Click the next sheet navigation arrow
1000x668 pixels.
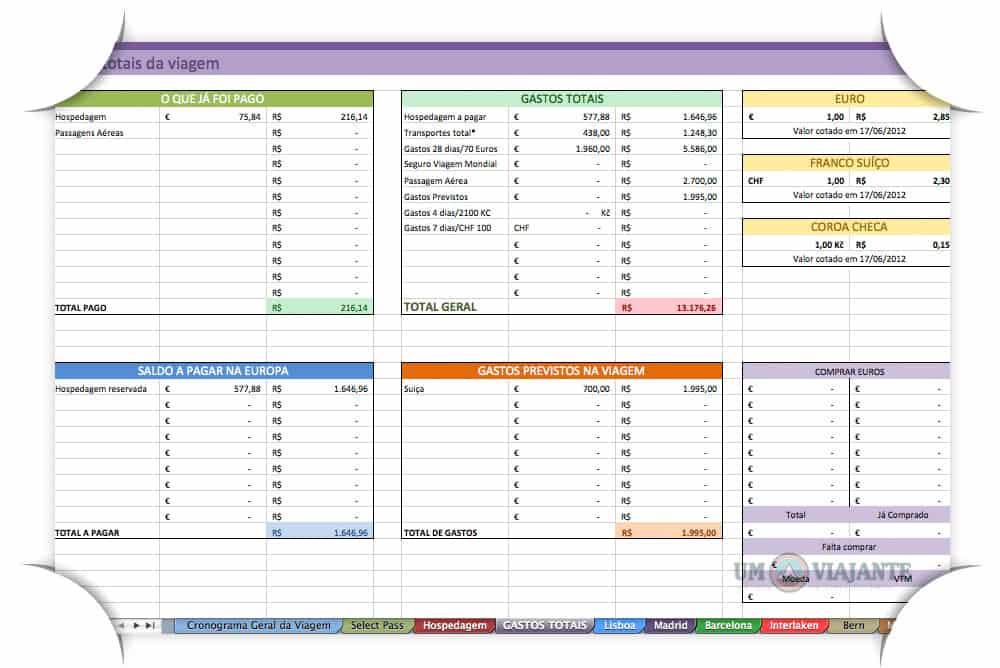(137, 624)
